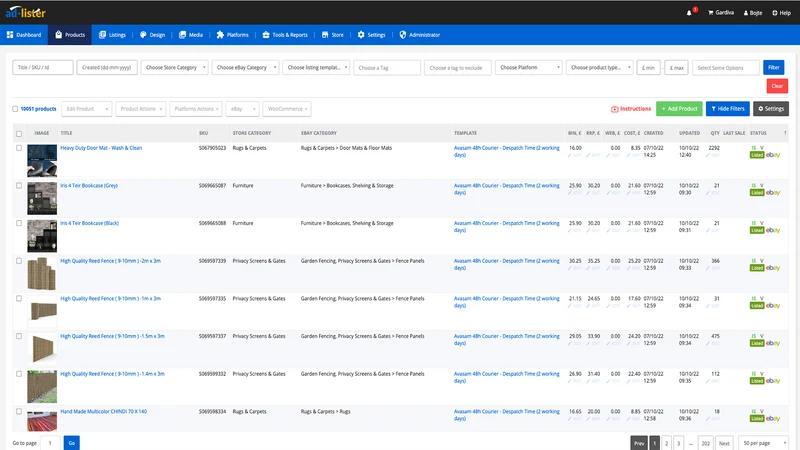The image size is (800, 450).
Task: Open the Design menu
Action: (x=152, y=35)
